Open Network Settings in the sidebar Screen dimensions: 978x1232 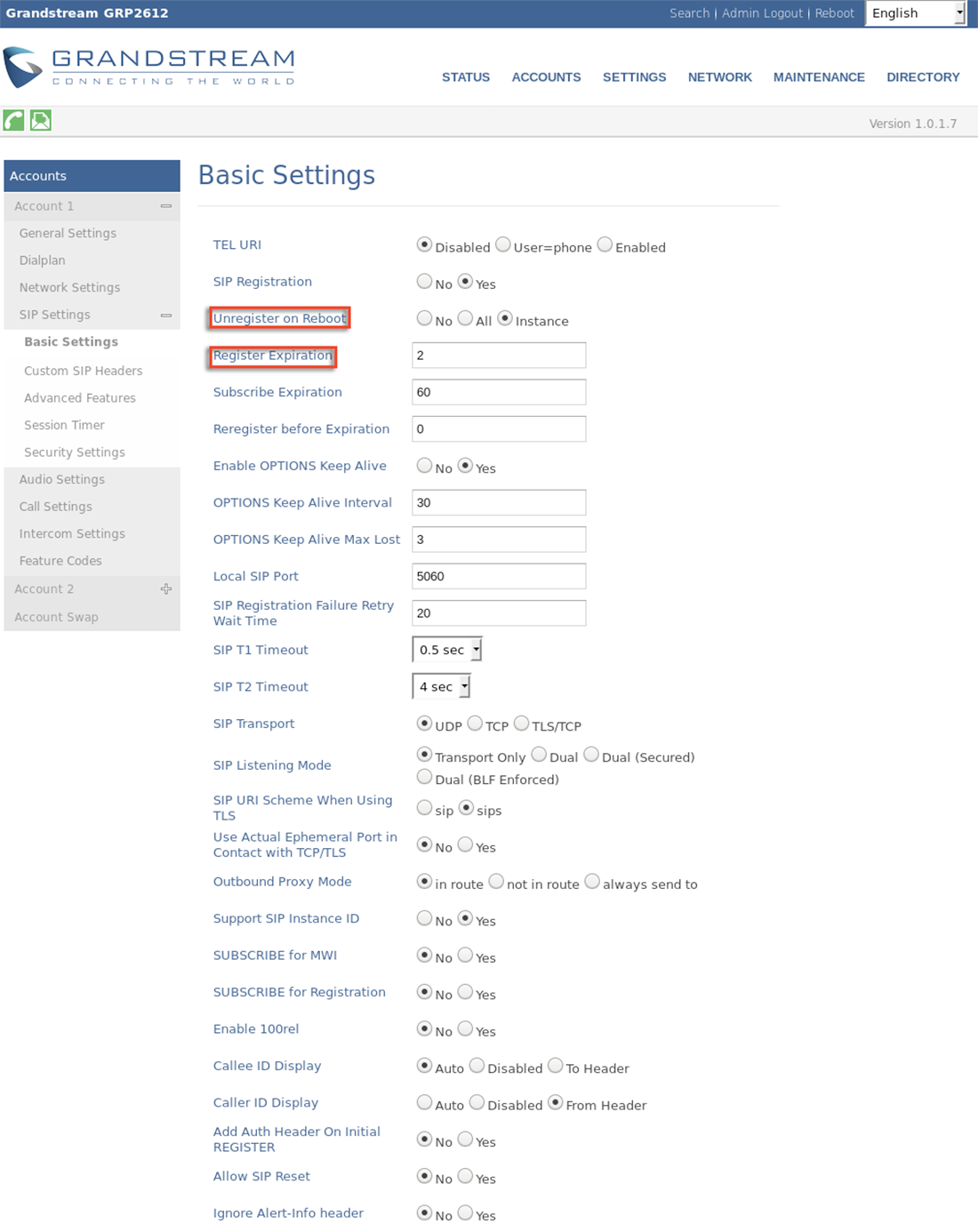point(69,288)
